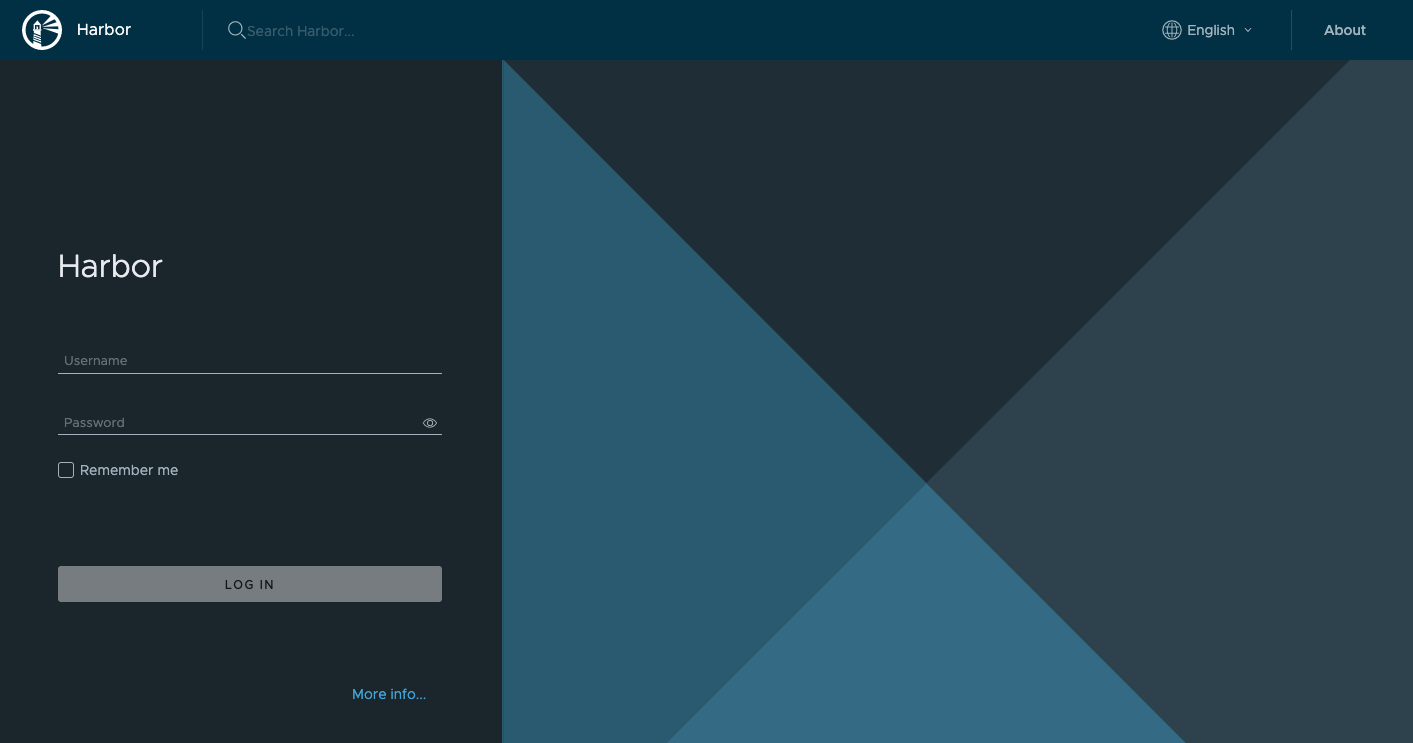Viewport: 1413px width, 743px height.
Task: Hide the password by clicking the eye icon
Action: (429, 422)
